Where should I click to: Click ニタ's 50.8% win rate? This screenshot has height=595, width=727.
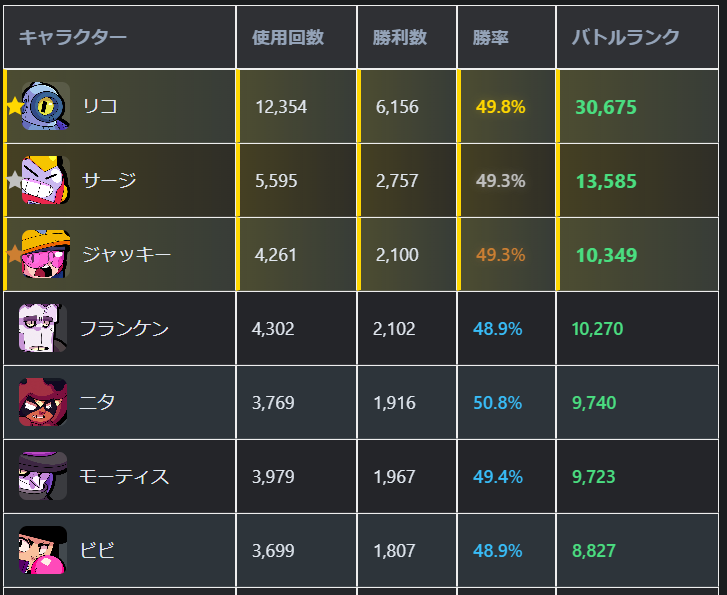click(x=498, y=403)
